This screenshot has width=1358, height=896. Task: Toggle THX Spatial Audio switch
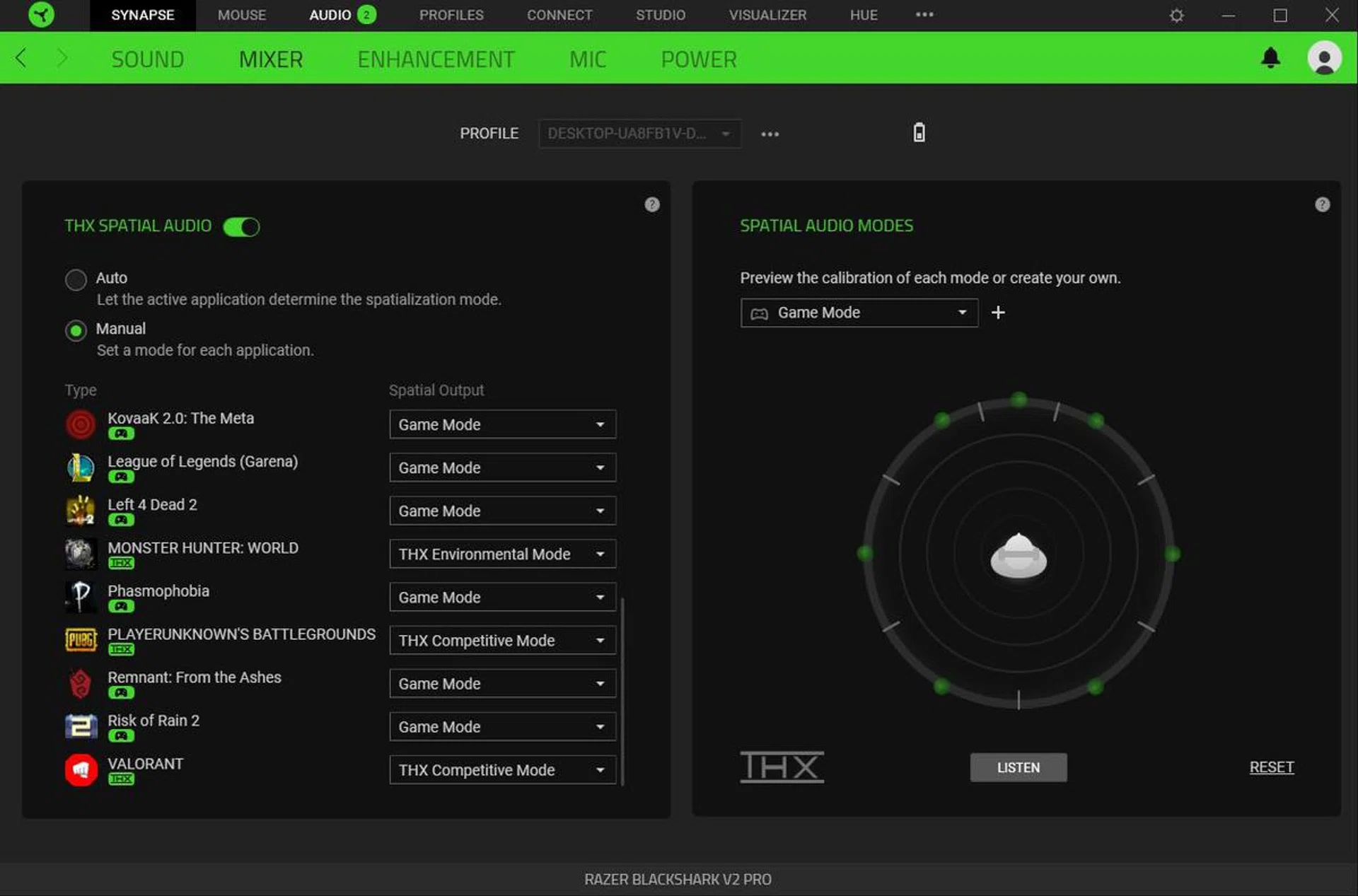241,227
